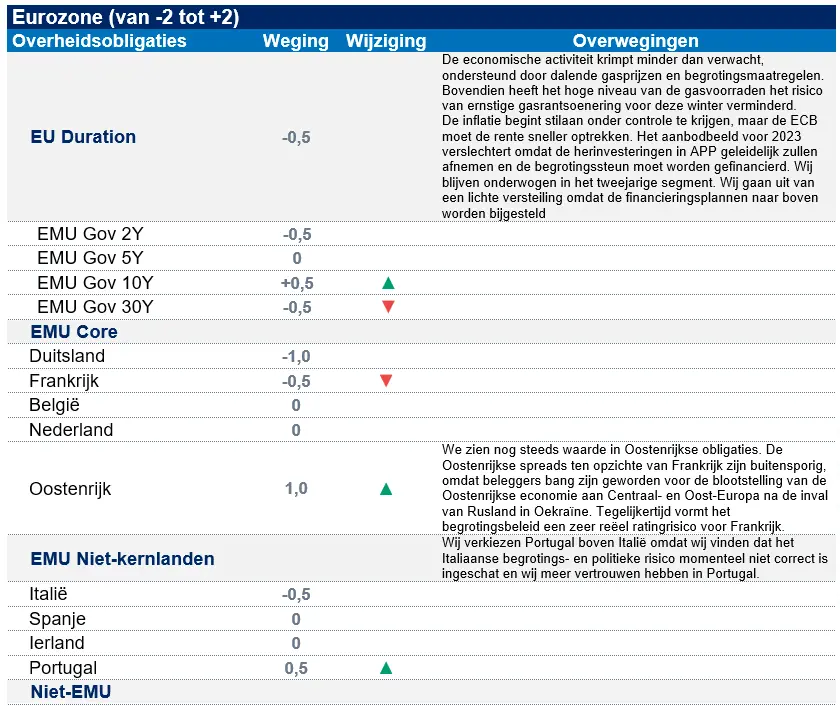The height and width of the screenshot is (706, 840).
Task: Select the 'Nederland' row label
Action: pyautogui.click(x=71, y=430)
